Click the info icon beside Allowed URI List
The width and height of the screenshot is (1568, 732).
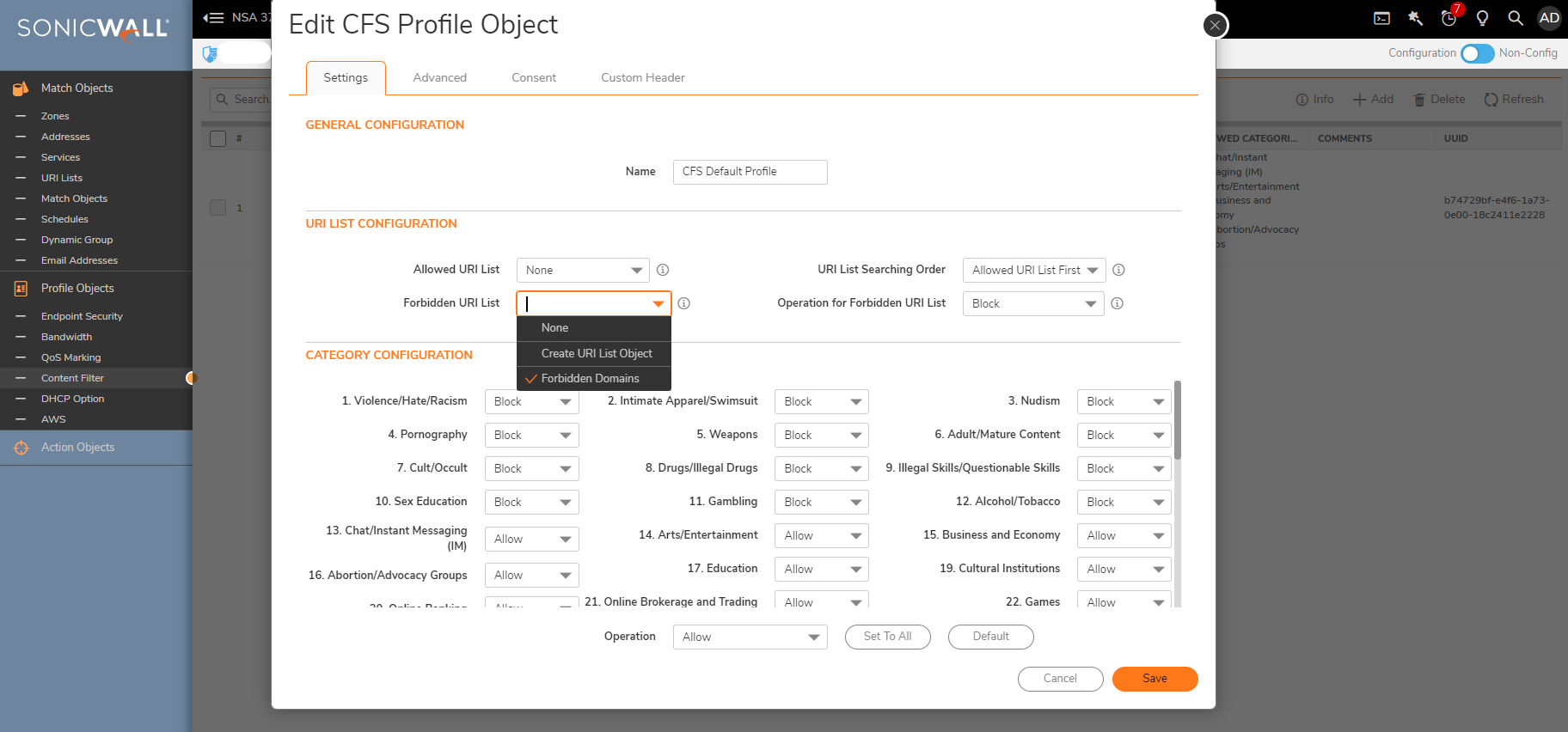[x=663, y=270]
